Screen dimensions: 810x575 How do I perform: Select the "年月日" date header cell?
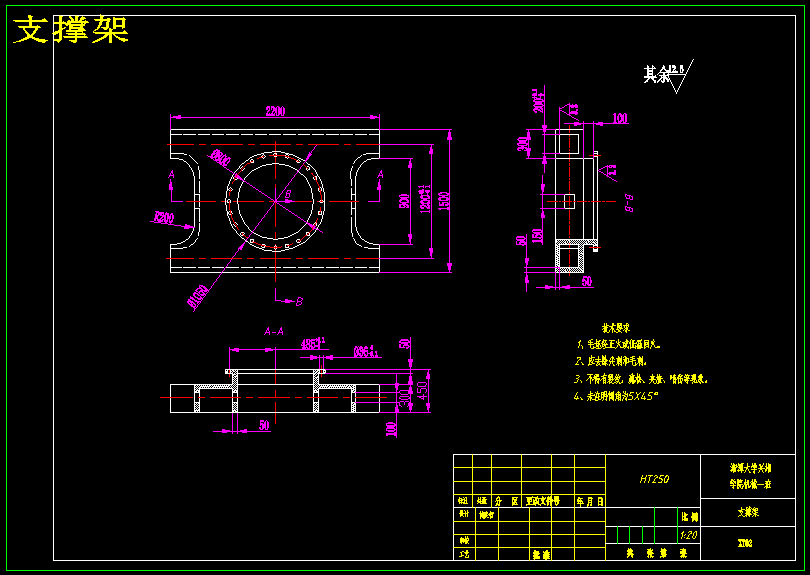coord(590,501)
